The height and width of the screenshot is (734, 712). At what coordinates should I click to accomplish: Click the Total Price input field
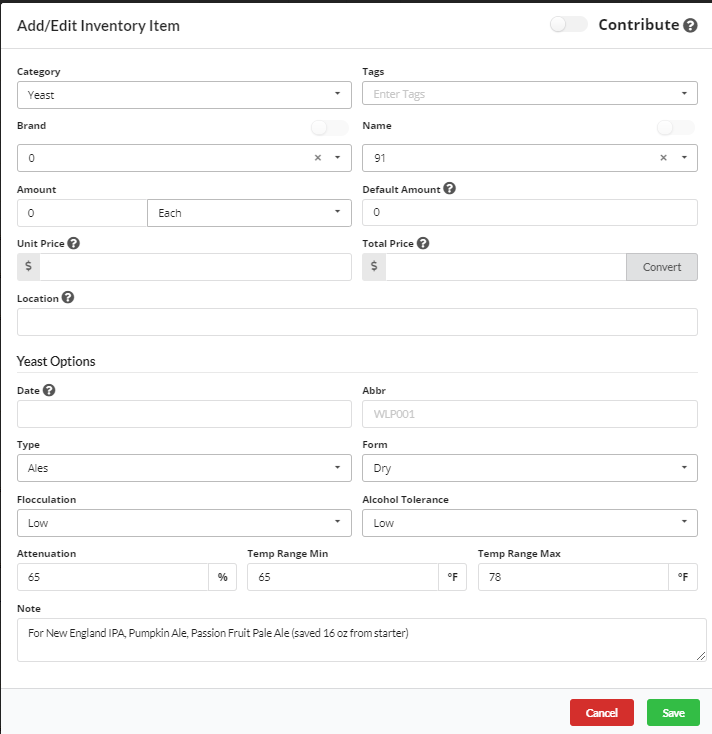pos(506,267)
